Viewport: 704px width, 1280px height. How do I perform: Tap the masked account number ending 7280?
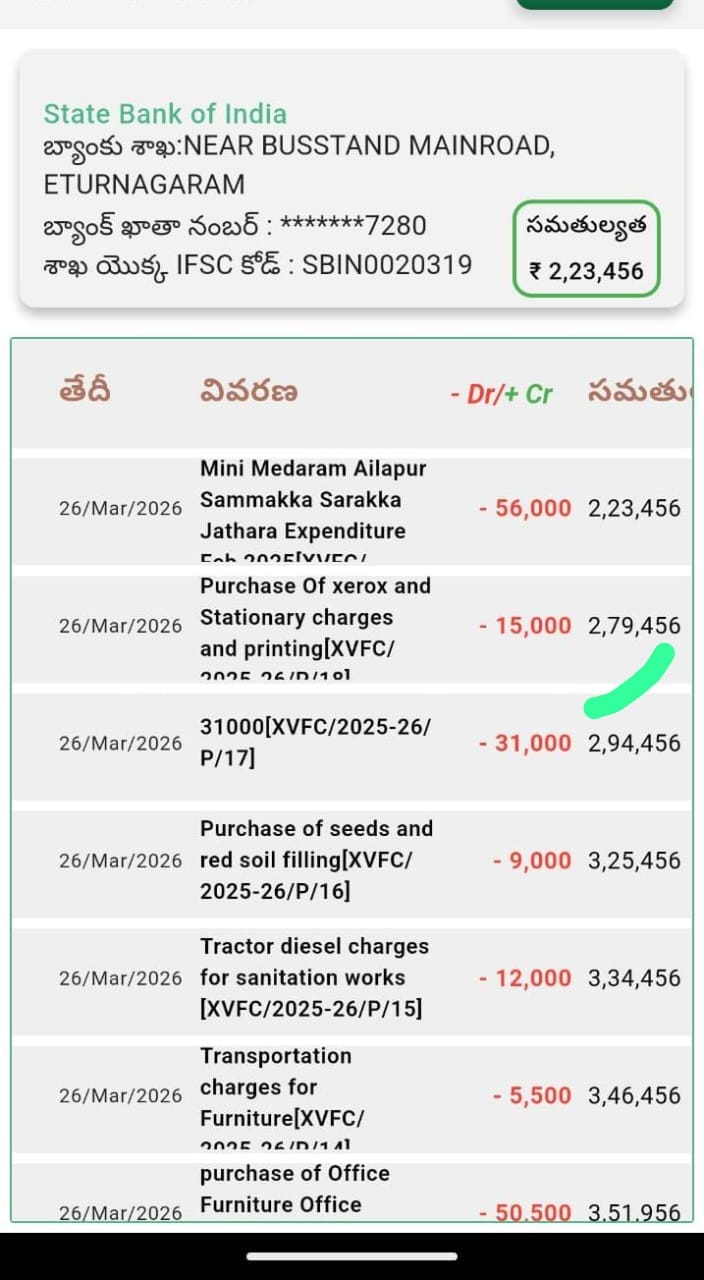pyautogui.click(x=353, y=225)
